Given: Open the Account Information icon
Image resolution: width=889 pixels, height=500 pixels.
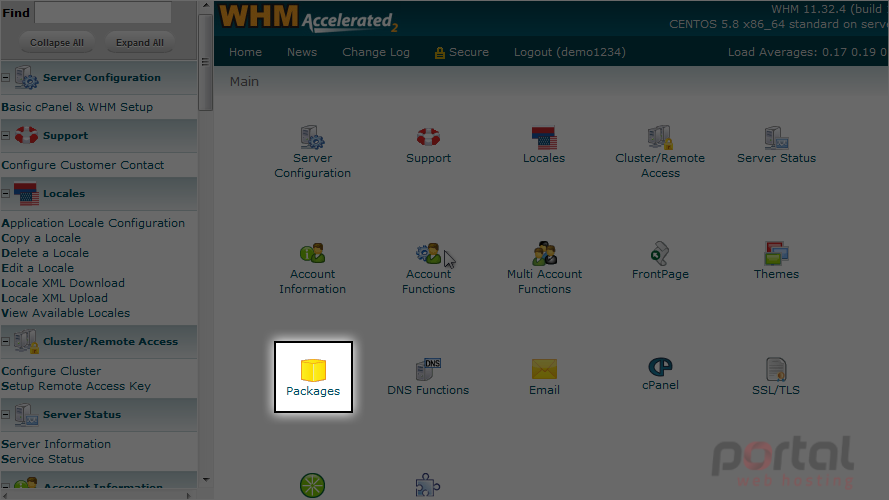Looking at the screenshot, I should 312,253.
